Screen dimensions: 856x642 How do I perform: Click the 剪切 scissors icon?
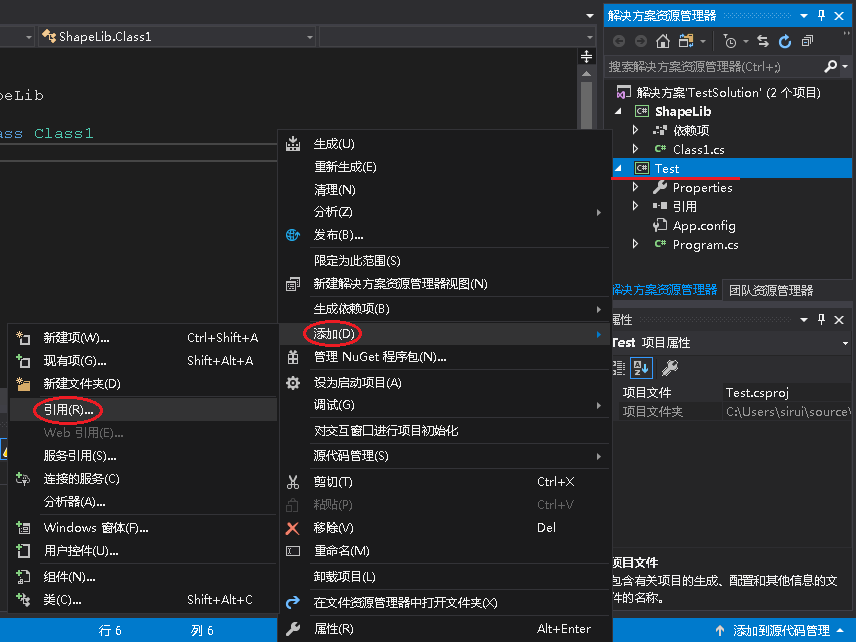[293, 482]
